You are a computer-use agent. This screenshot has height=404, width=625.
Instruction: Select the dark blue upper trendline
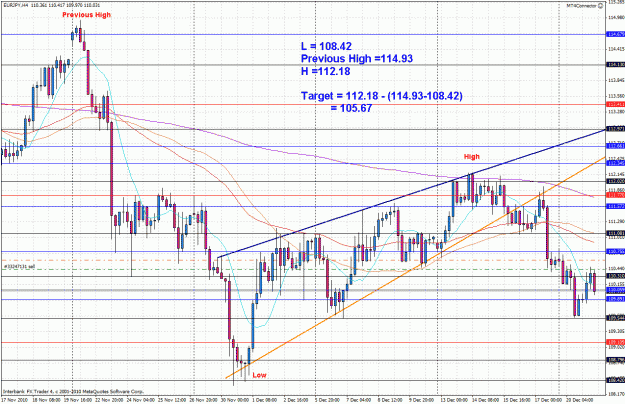(411, 194)
